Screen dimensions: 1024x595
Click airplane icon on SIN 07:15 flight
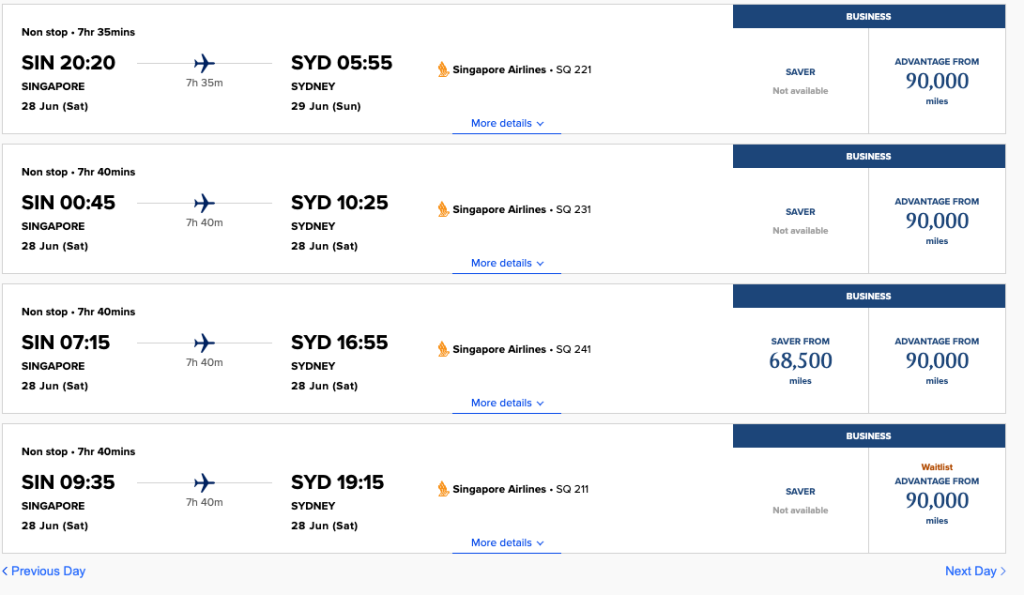click(204, 343)
